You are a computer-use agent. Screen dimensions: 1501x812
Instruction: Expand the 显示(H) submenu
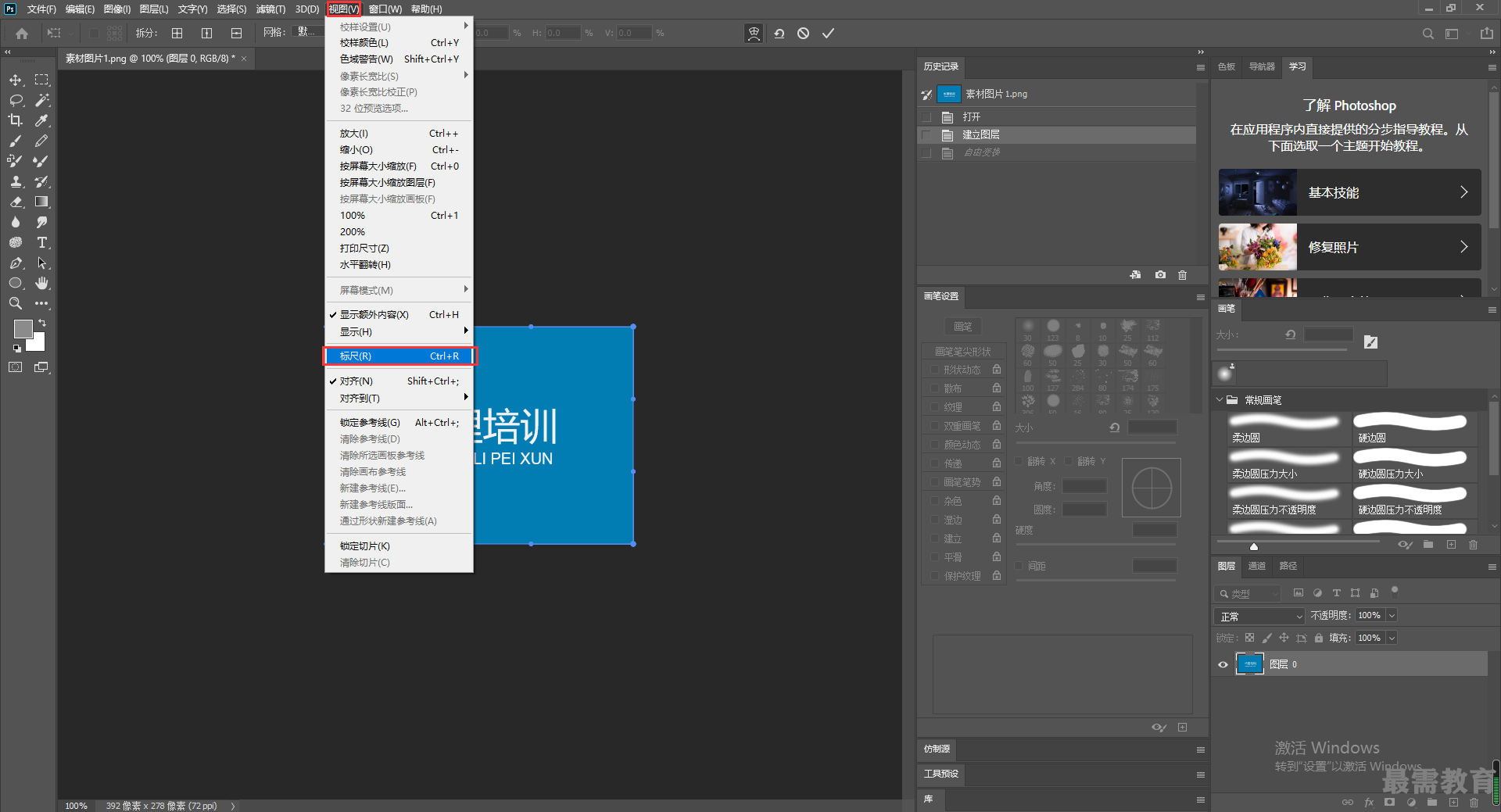click(399, 331)
